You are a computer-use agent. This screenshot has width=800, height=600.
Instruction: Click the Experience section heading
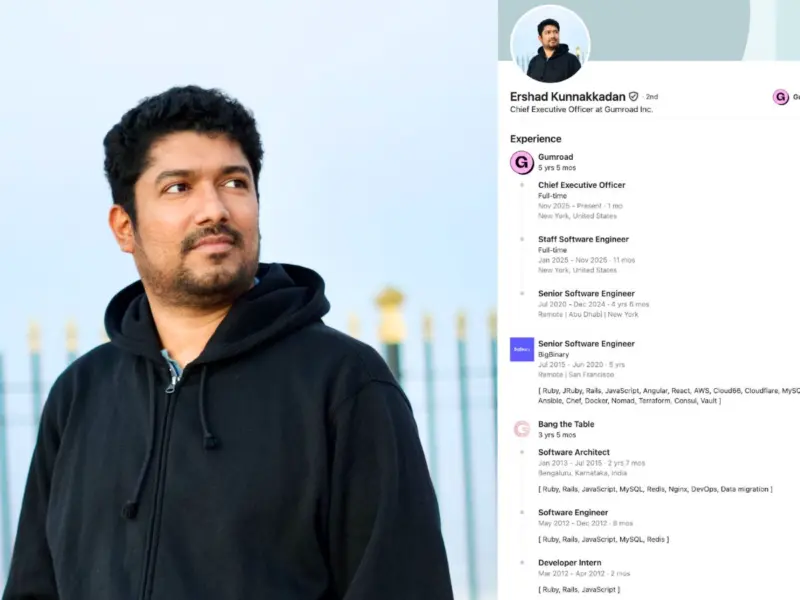pyautogui.click(x=535, y=139)
